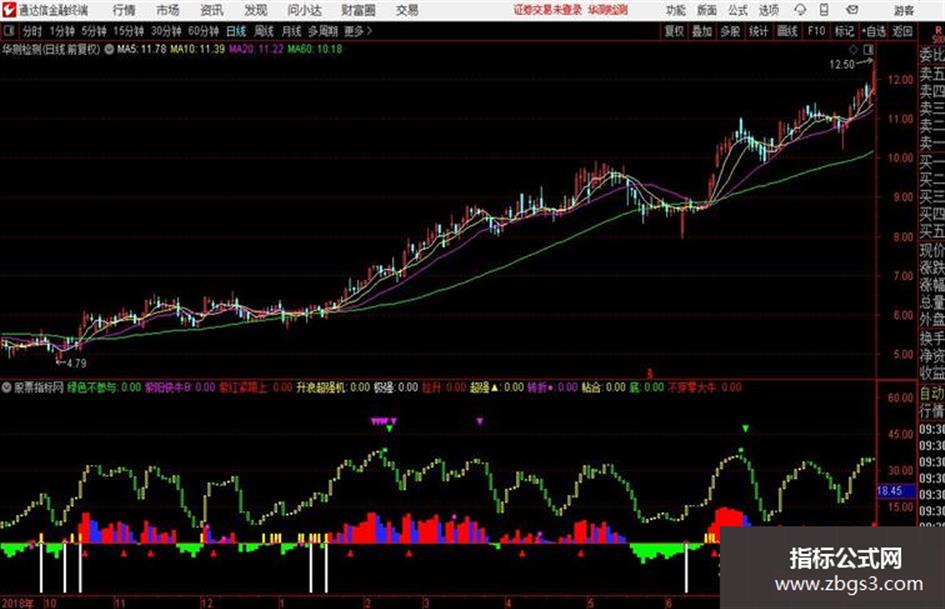Click the 多股 toolbar button

pos(730,31)
